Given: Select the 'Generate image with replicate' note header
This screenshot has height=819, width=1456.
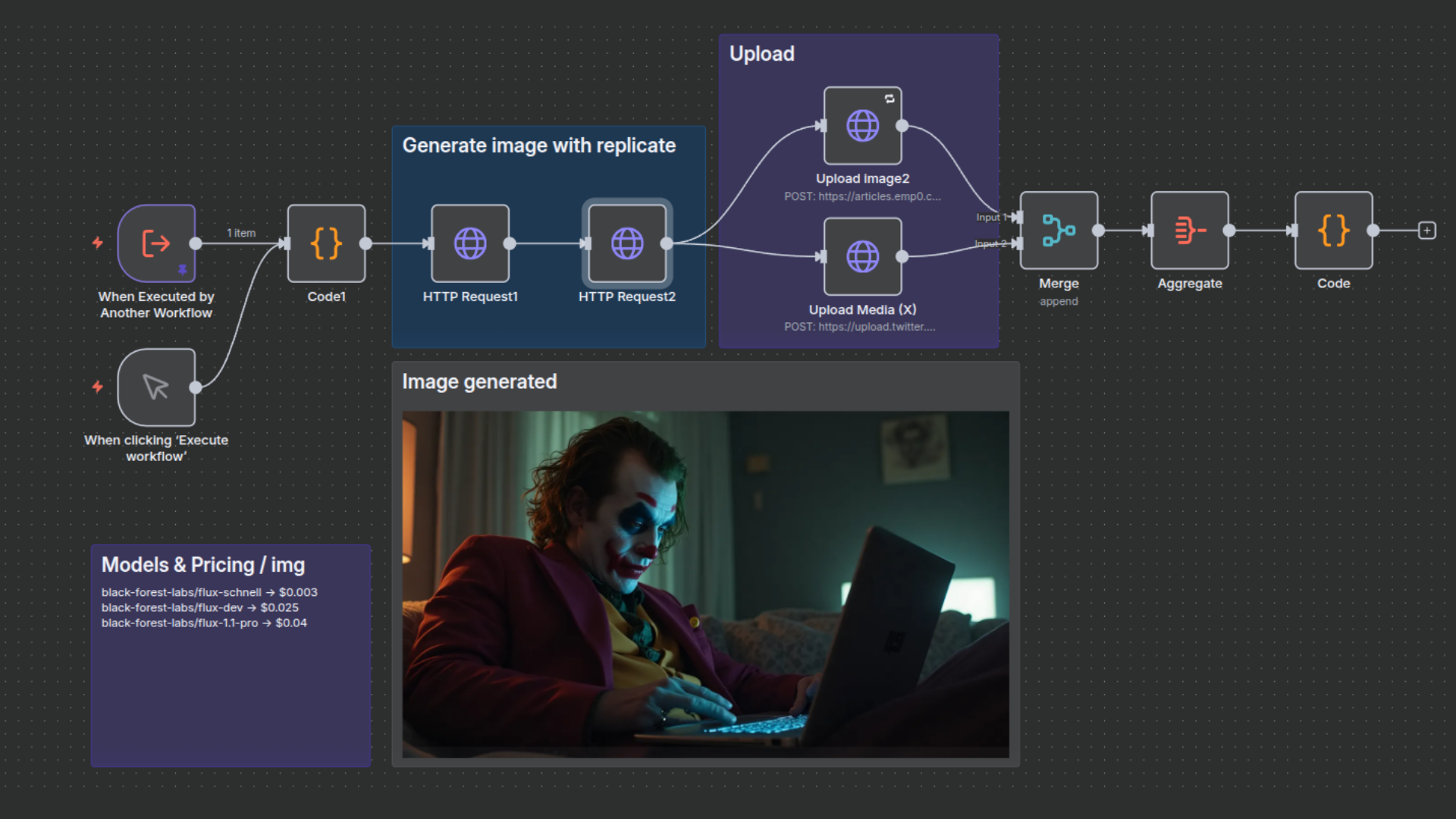Looking at the screenshot, I should click(x=540, y=145).
